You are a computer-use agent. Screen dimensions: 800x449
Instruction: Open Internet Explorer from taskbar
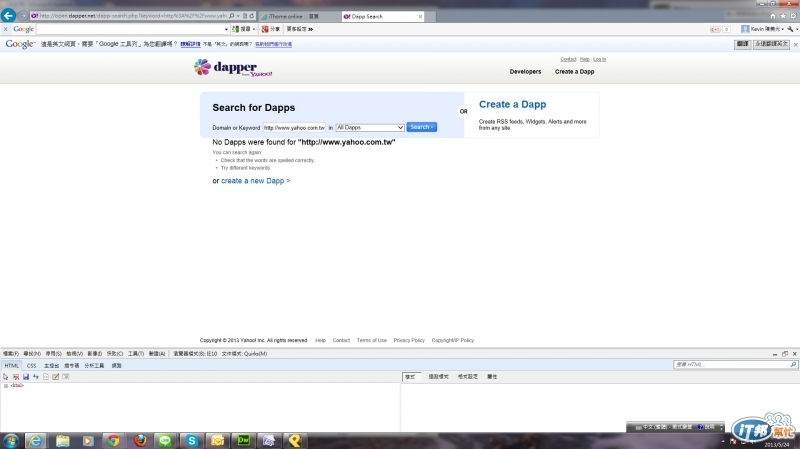click(35, 441)
